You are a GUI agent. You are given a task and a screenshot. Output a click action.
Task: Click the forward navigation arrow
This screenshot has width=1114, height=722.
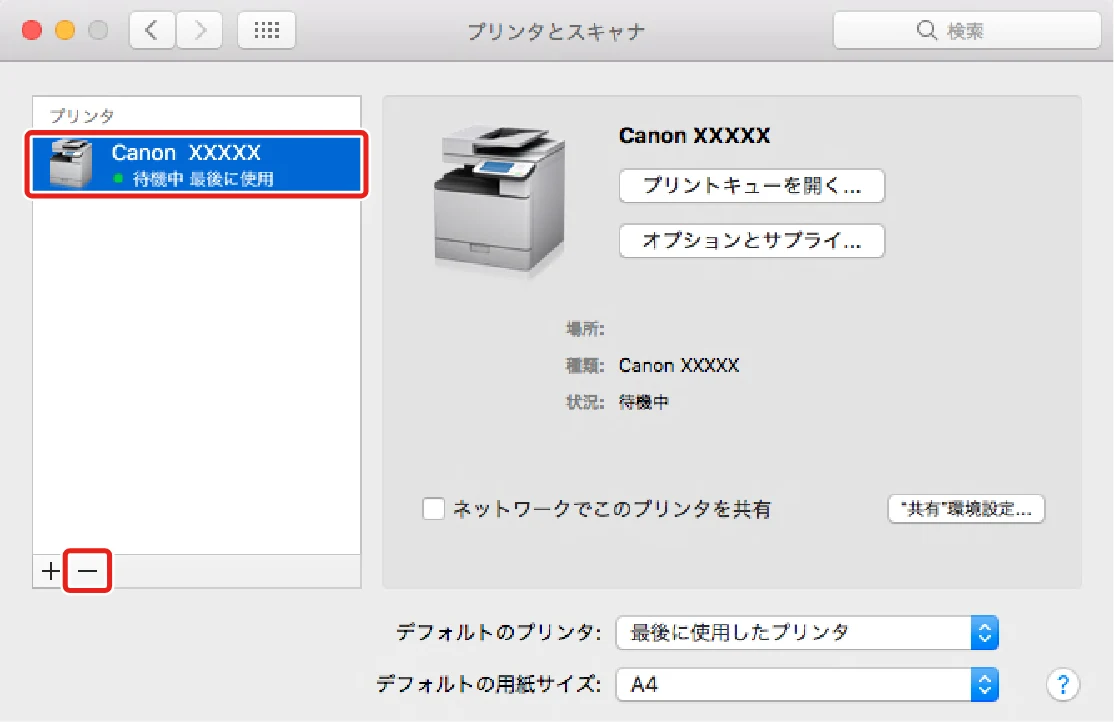[x=200, y=31]
